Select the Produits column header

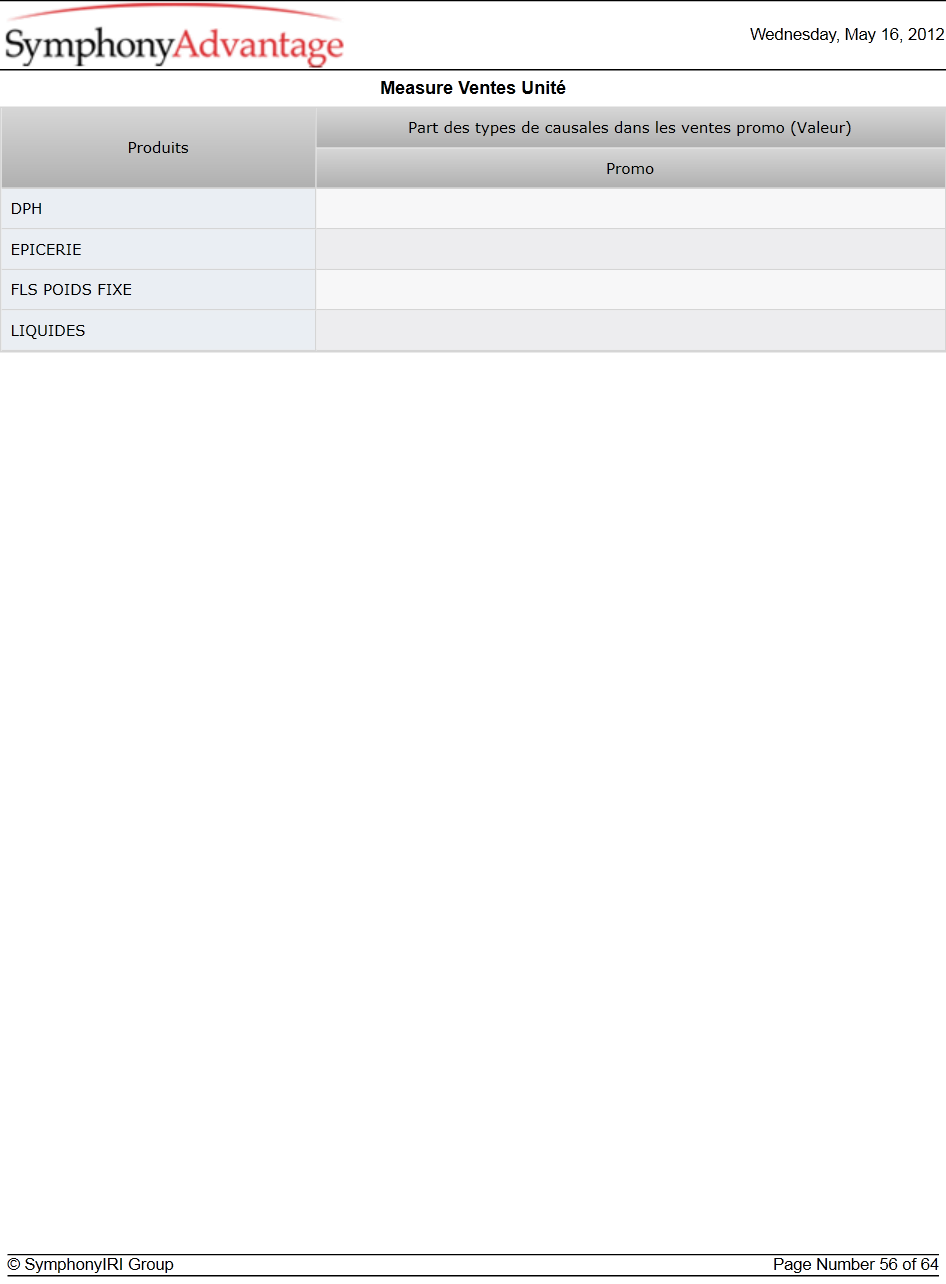158,148
